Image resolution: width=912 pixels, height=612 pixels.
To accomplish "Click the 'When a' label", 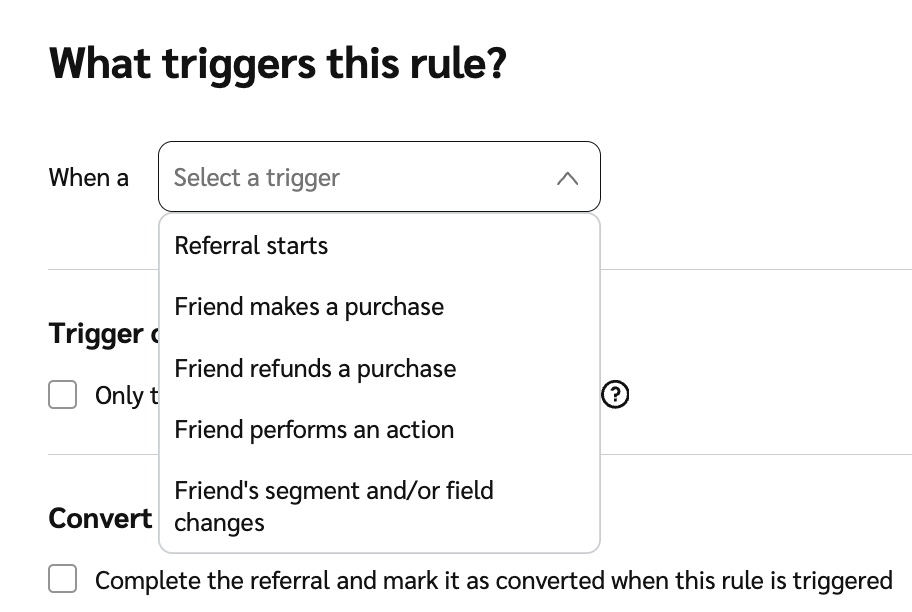I will 88,178.
